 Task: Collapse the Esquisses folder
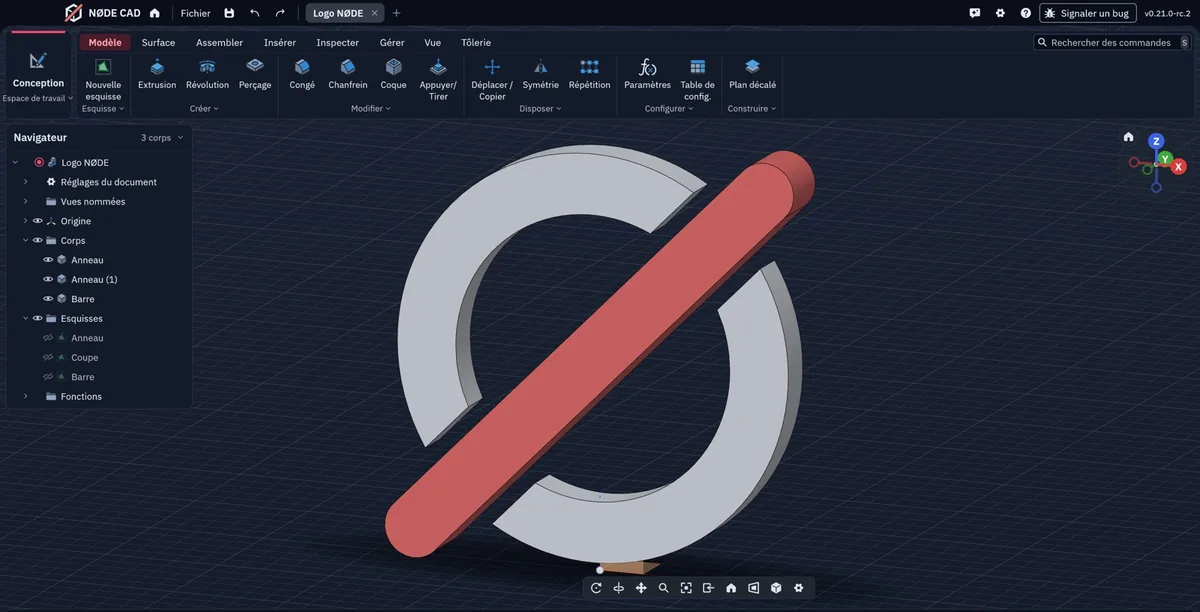[25, 319]
